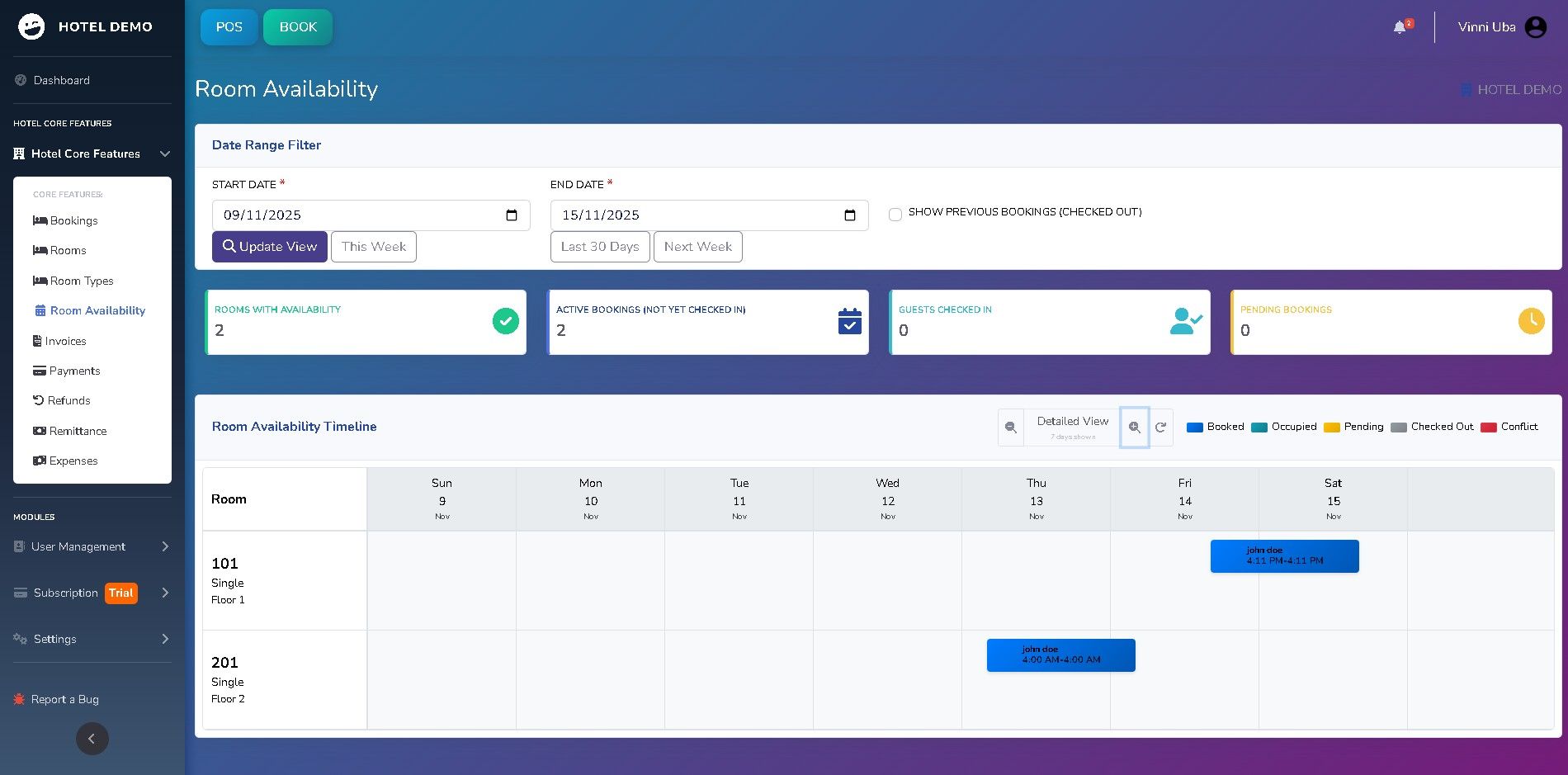1568x775 pixels.
Task: Click the Dashboard gauge icon
Action: 21,80
